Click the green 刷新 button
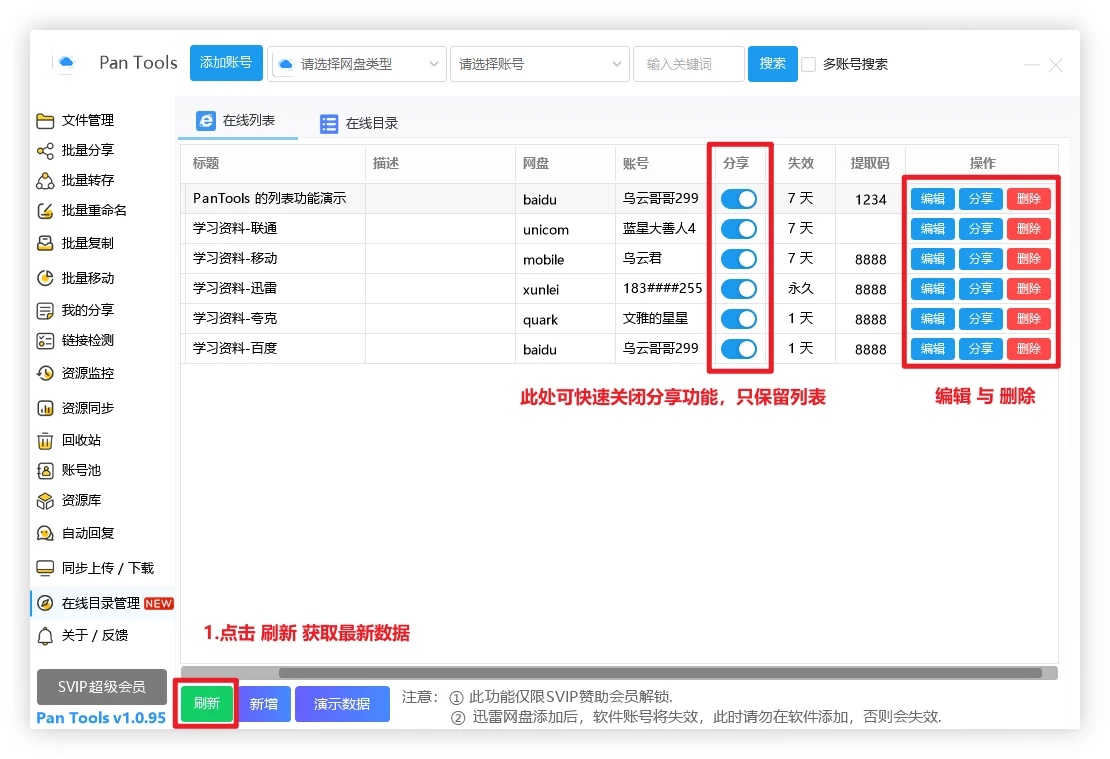The height and width of the screenshot is (759, 1110). tap(207, 704)
